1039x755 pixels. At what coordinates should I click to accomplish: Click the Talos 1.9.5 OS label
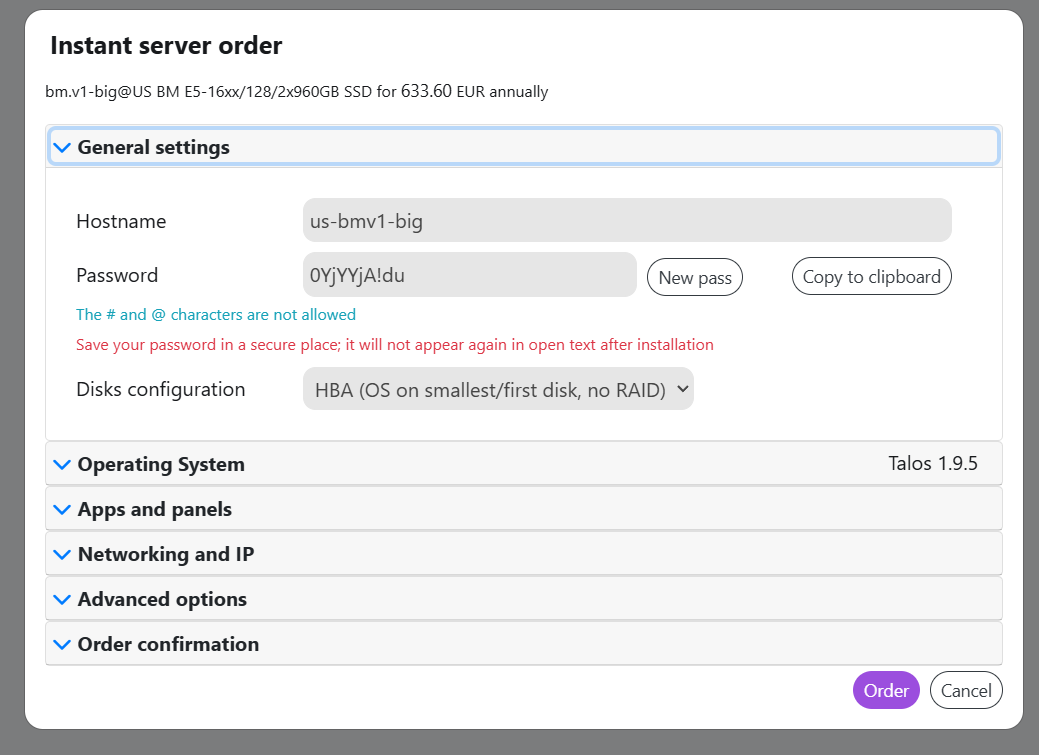(x=932, y=464)
